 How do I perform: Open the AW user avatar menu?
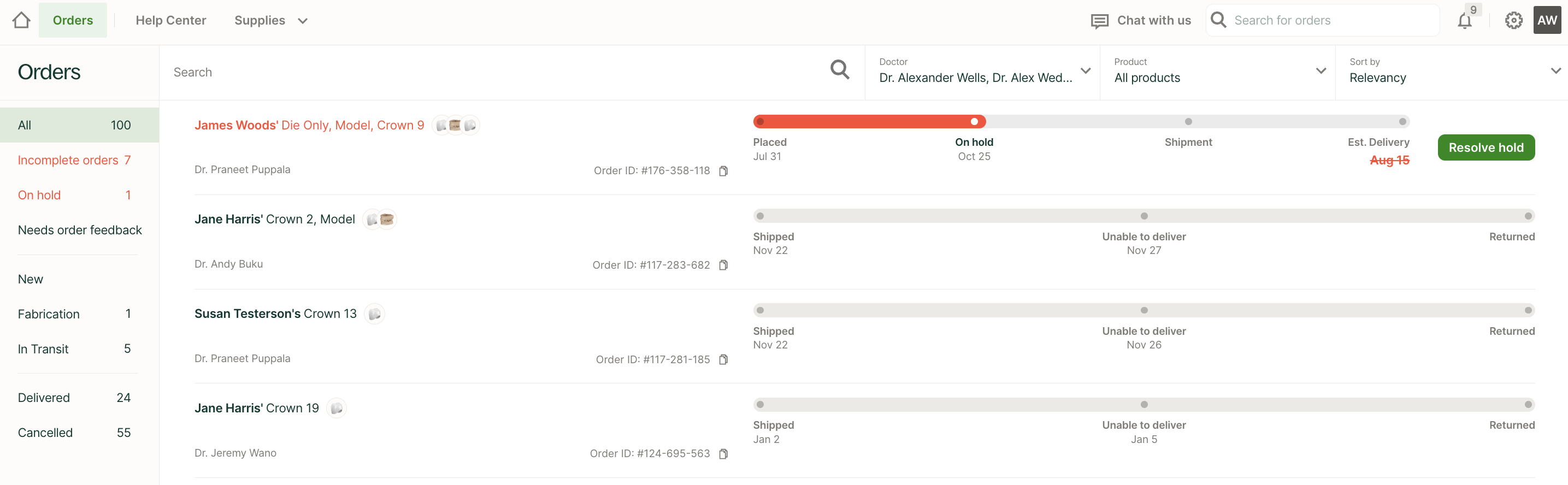pyautogui.click(x=1547, y=20)
